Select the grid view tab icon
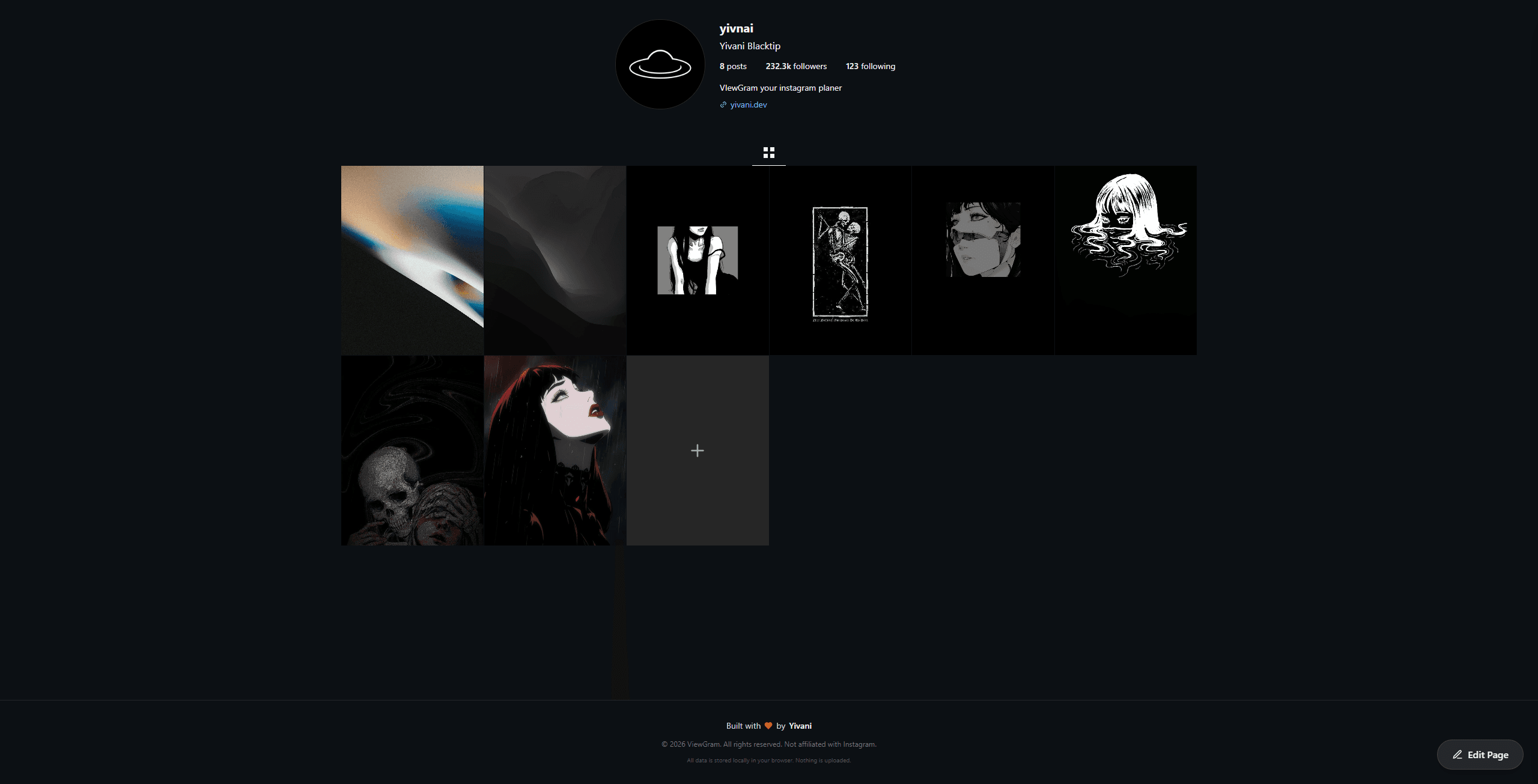Image resolution: width=1538 pixels, height=784 pixels. [x=768, y=153]
